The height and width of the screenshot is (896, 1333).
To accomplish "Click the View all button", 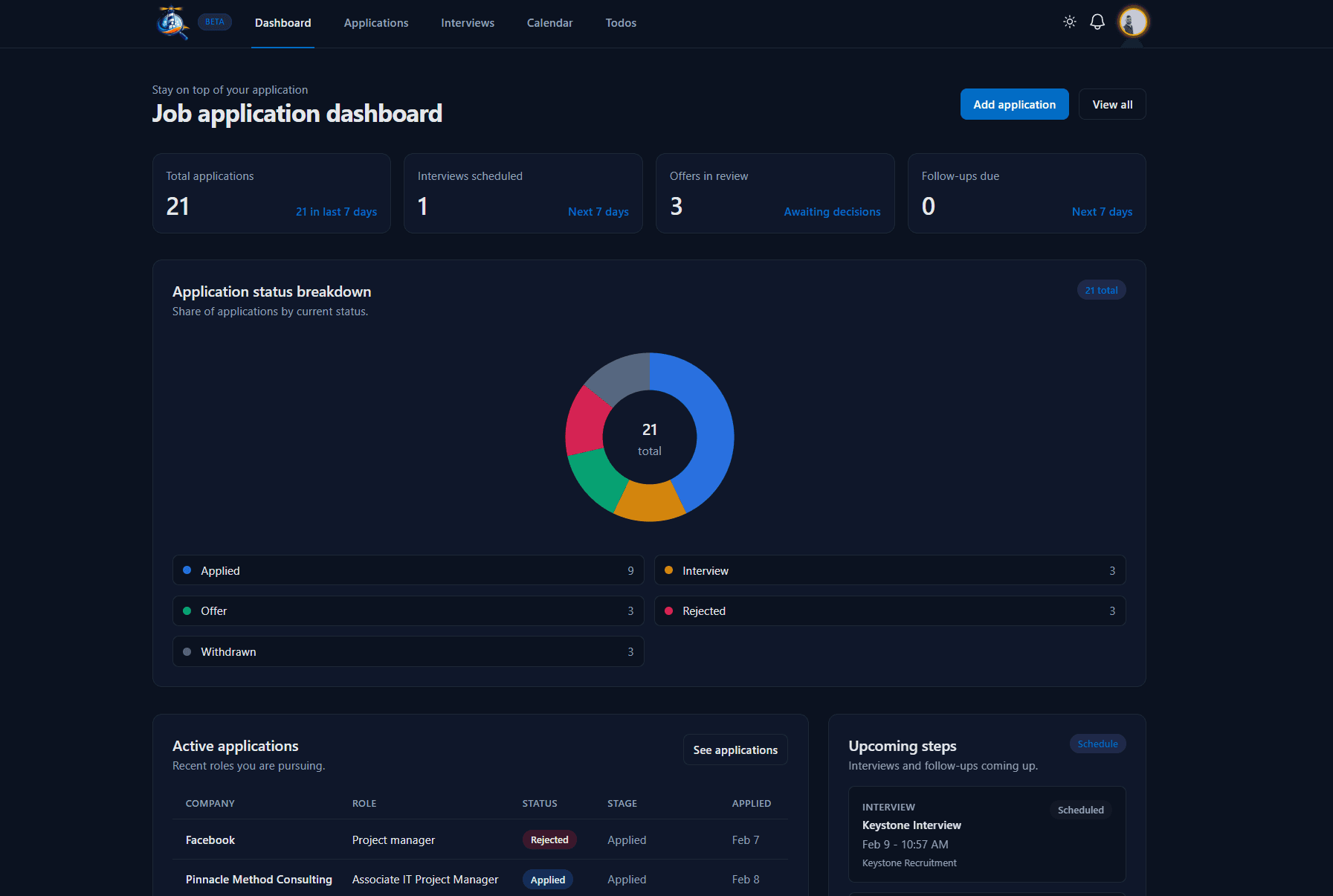I will (x=1111, y=104).
